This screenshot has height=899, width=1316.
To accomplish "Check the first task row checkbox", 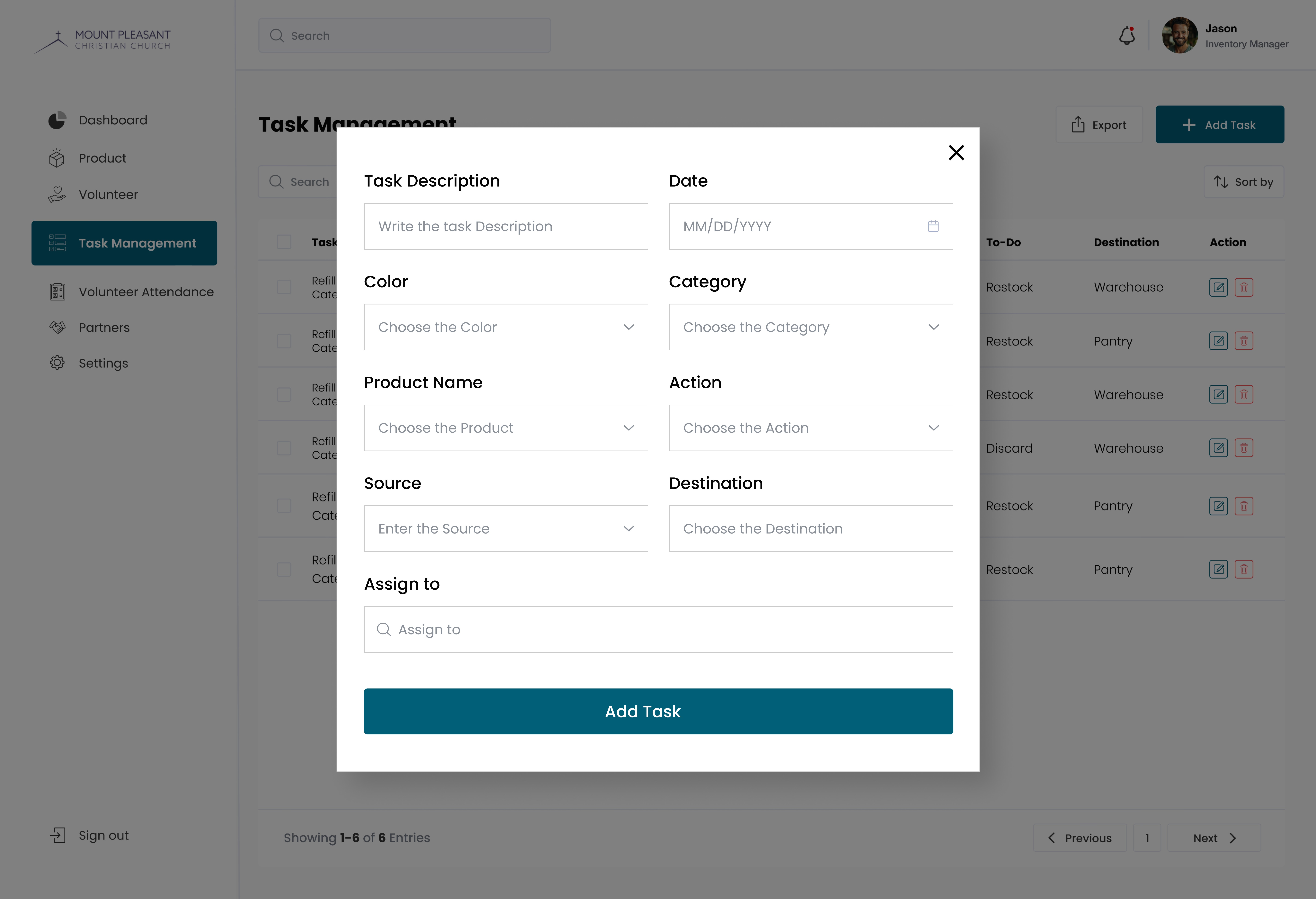I will [x=284, y=287].
